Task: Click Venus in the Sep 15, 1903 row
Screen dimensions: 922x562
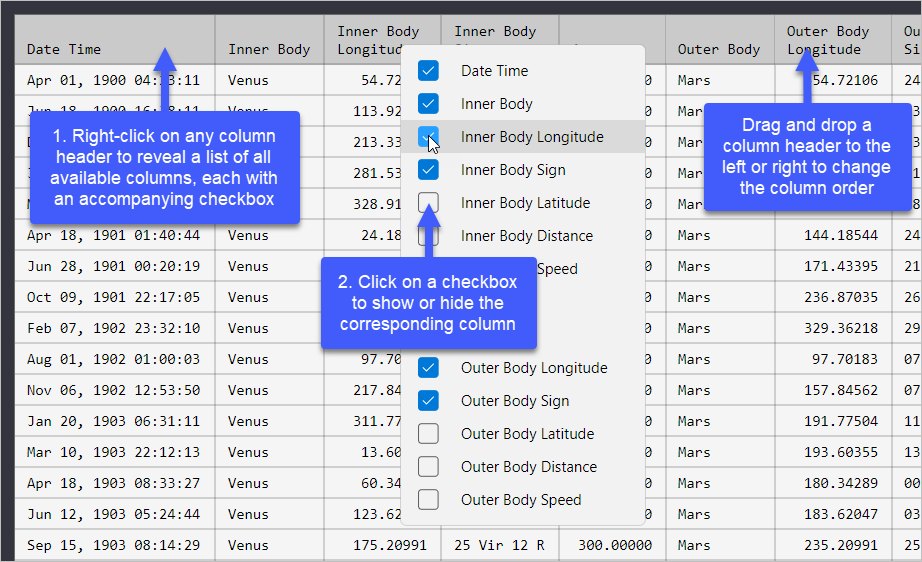Action: [248, 545]
